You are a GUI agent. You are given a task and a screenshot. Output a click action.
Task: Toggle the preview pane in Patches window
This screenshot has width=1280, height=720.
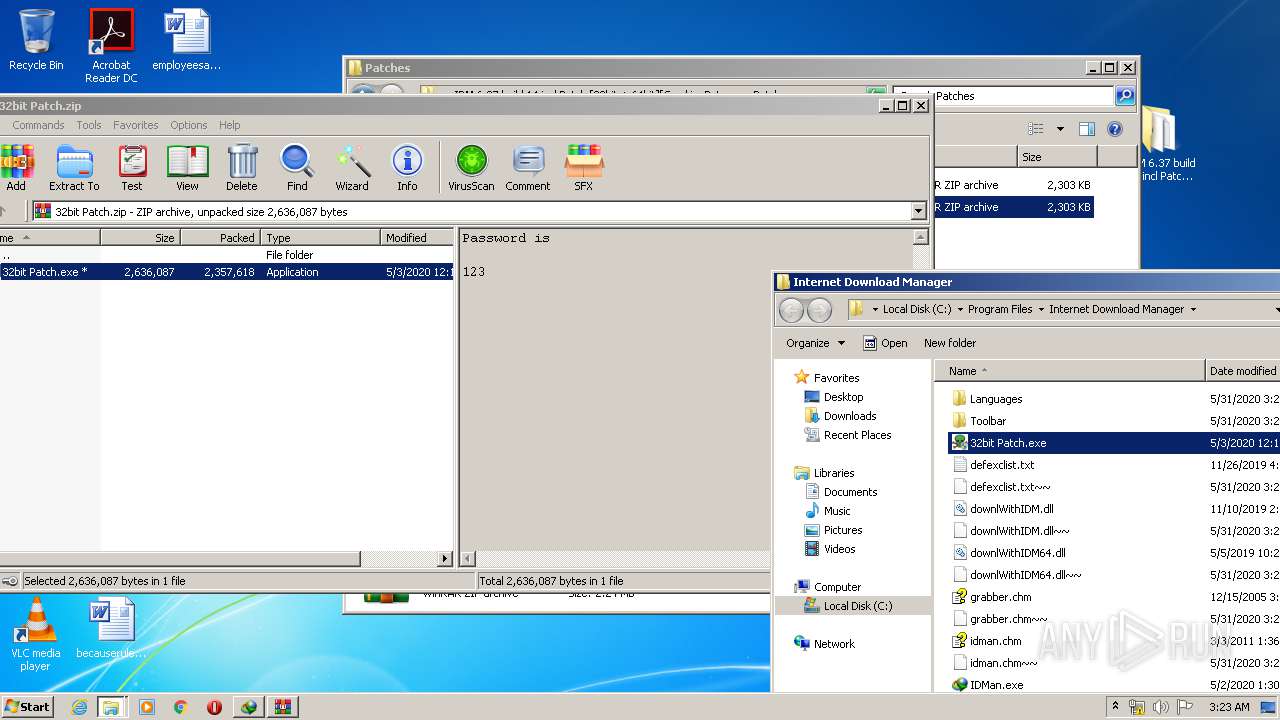tap(1087, 129)
